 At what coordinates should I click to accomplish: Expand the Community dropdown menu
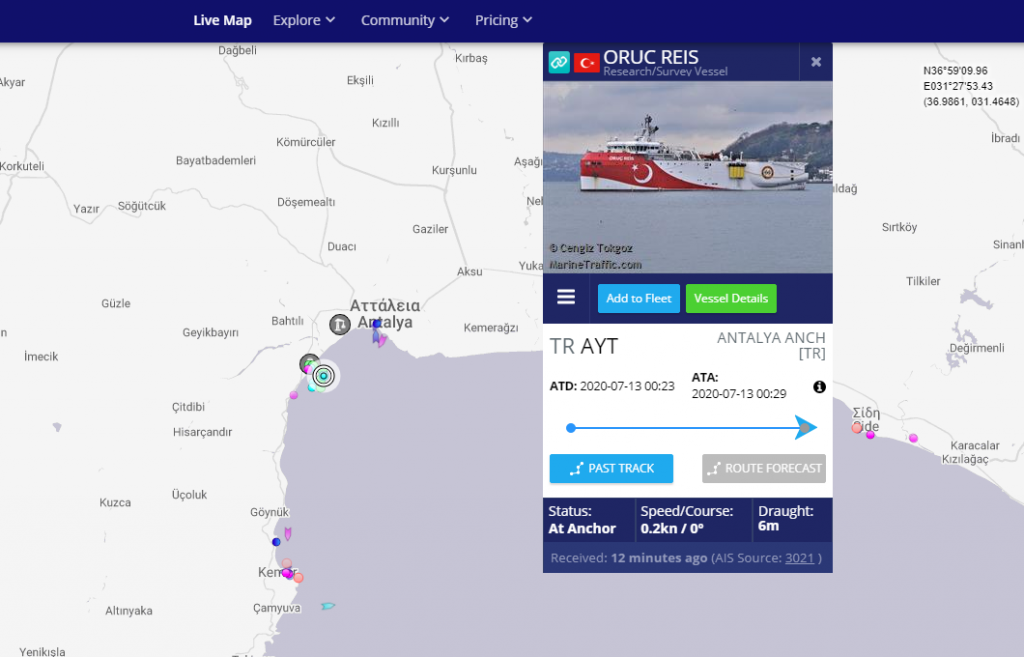[405, 20]
